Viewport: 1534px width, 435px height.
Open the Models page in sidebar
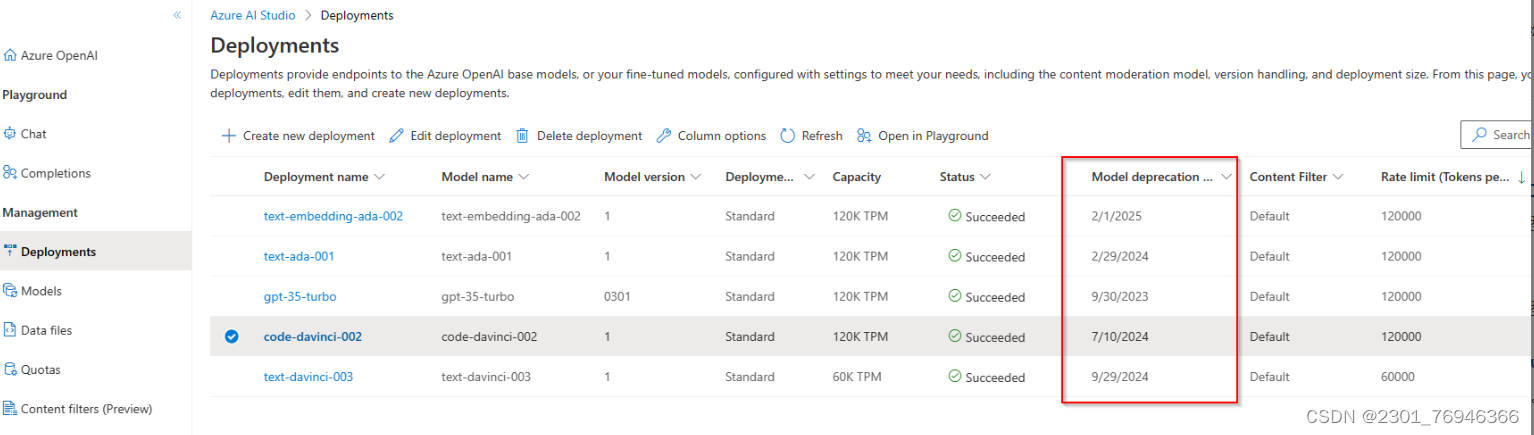pos(41,291)
